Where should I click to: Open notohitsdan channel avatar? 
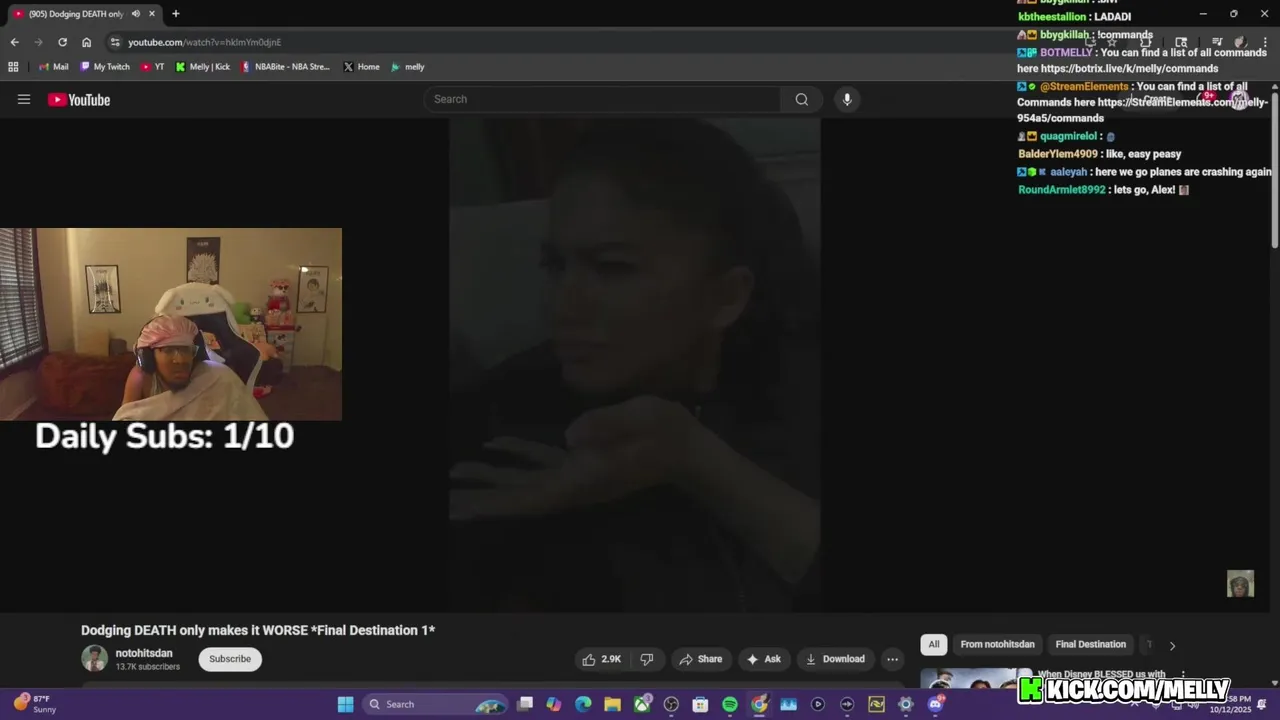[94, 658]
